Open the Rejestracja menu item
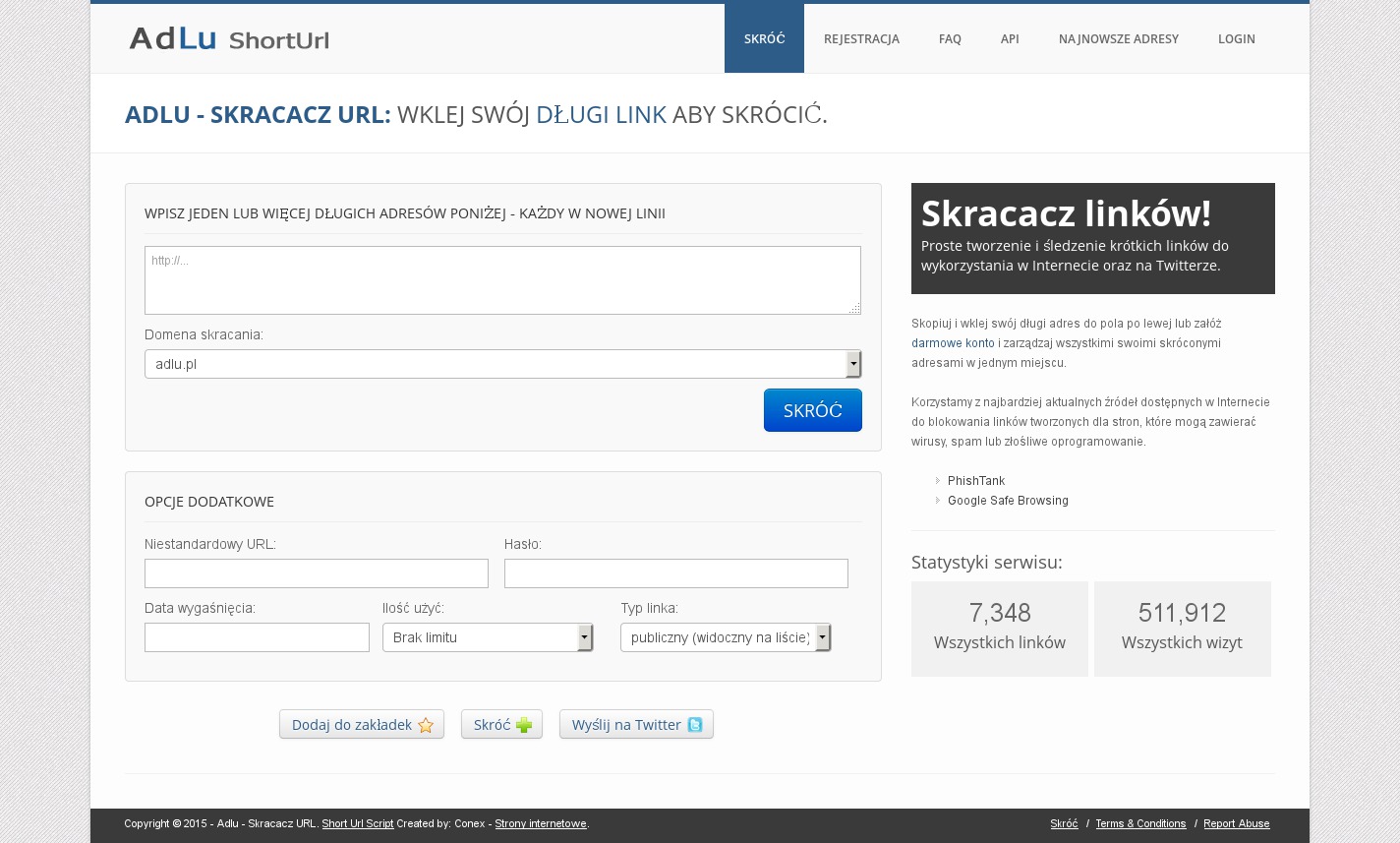 pyautogui.click(x=861, y=39)
